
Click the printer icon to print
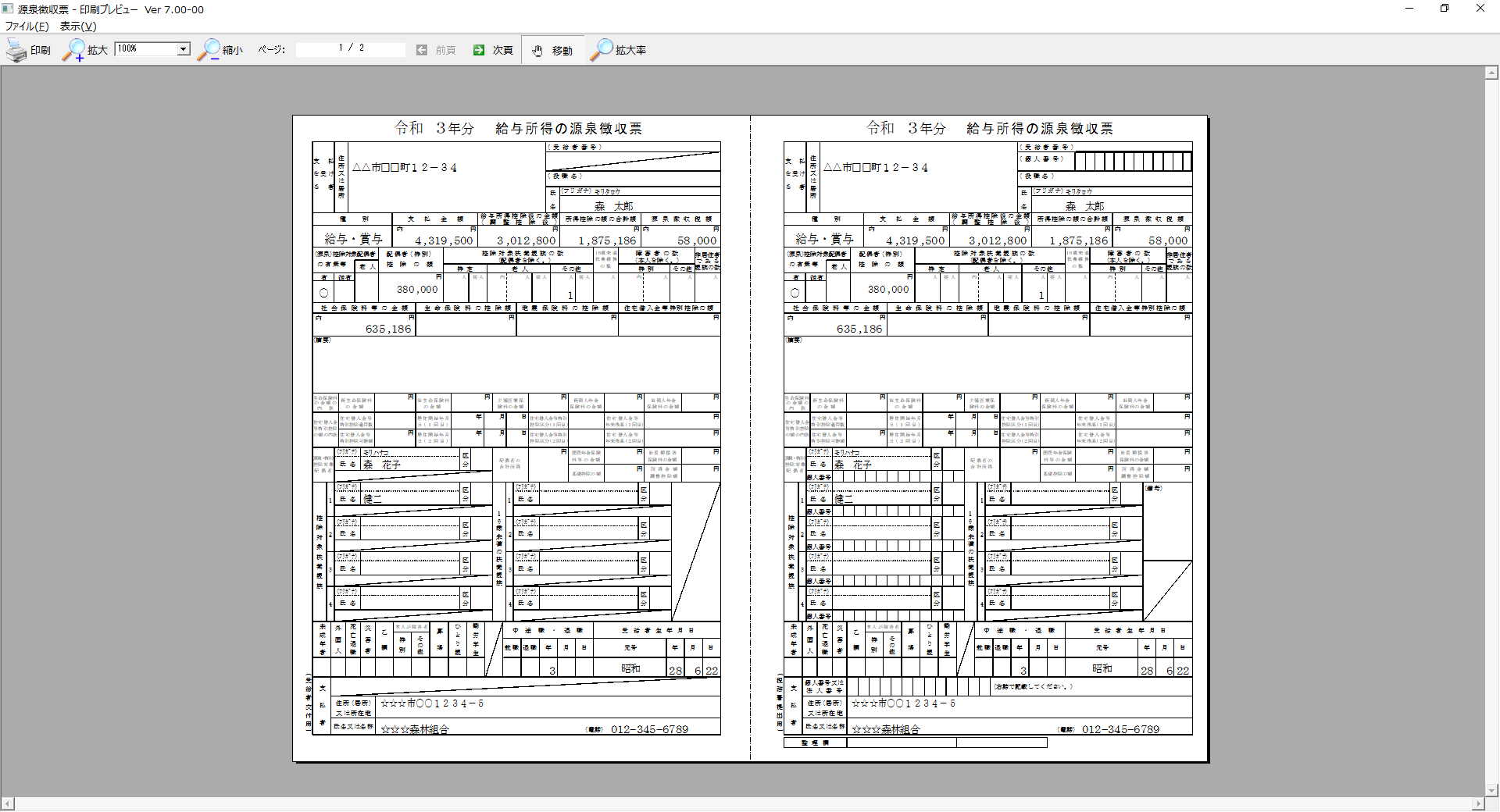point(16,50)
